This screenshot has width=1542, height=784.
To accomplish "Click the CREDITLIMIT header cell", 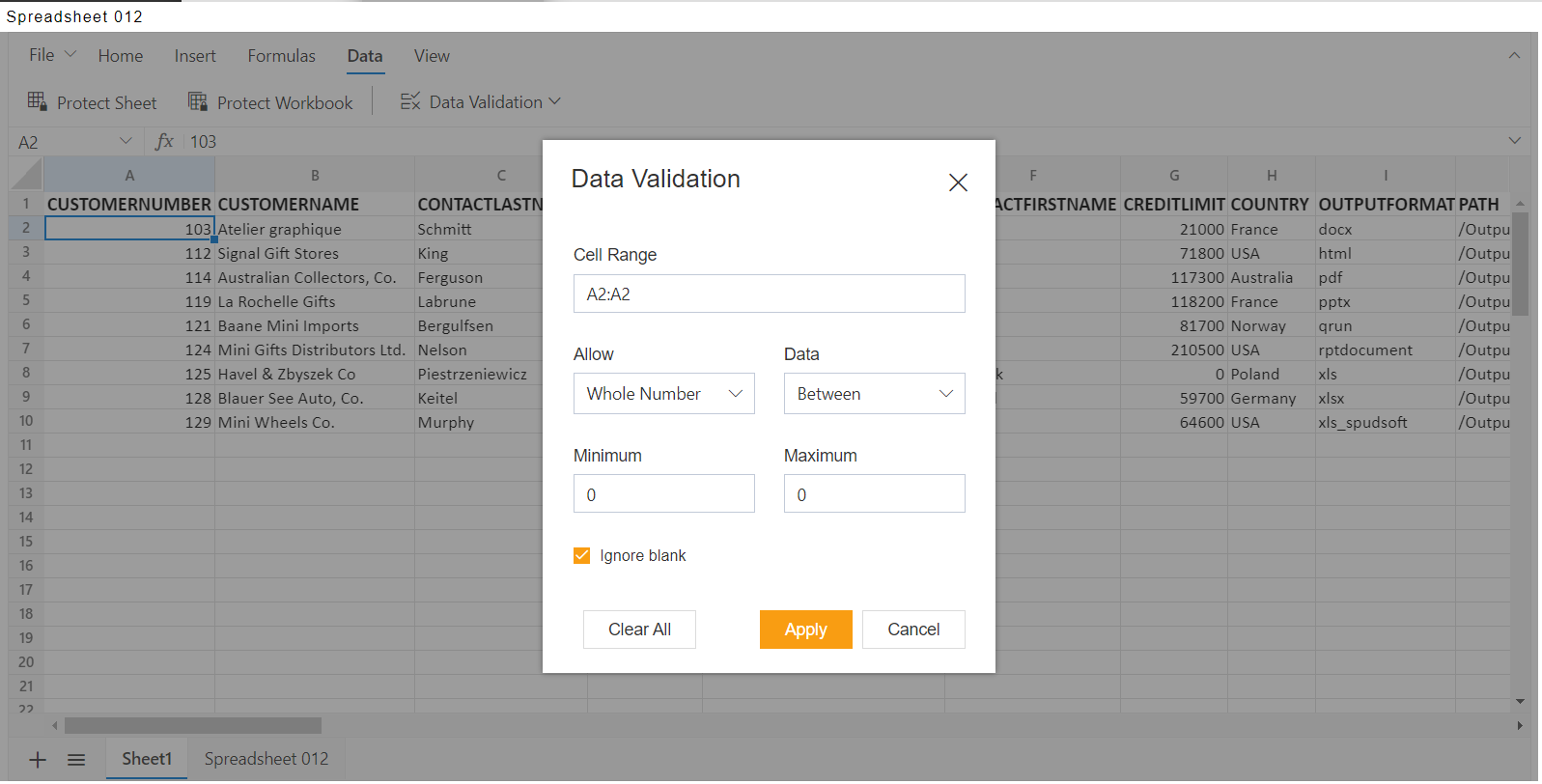I will tap(1174, 204).
